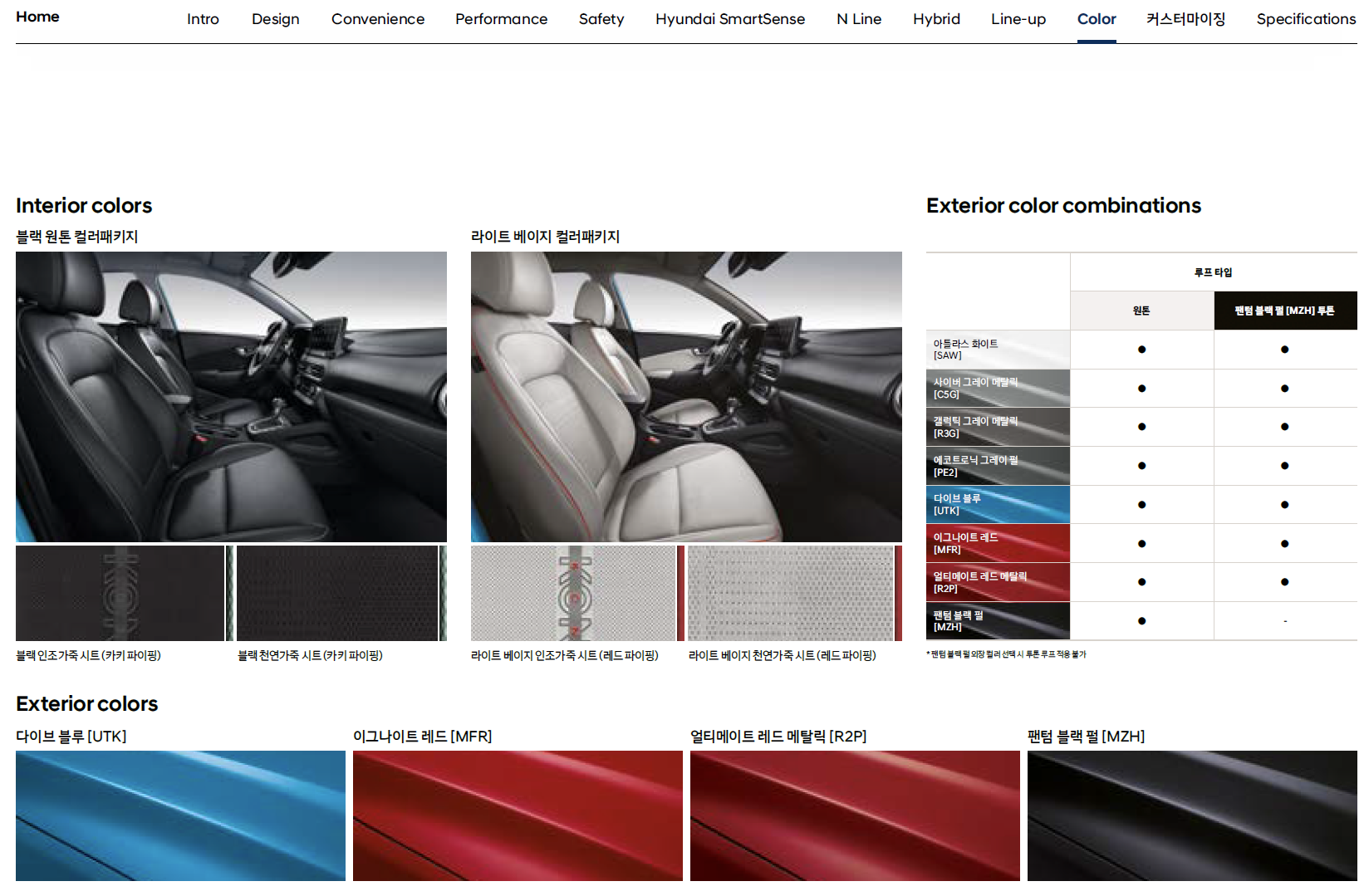Open the Intro tab
The image size is (1369, 896).
[x=203, y=19]
